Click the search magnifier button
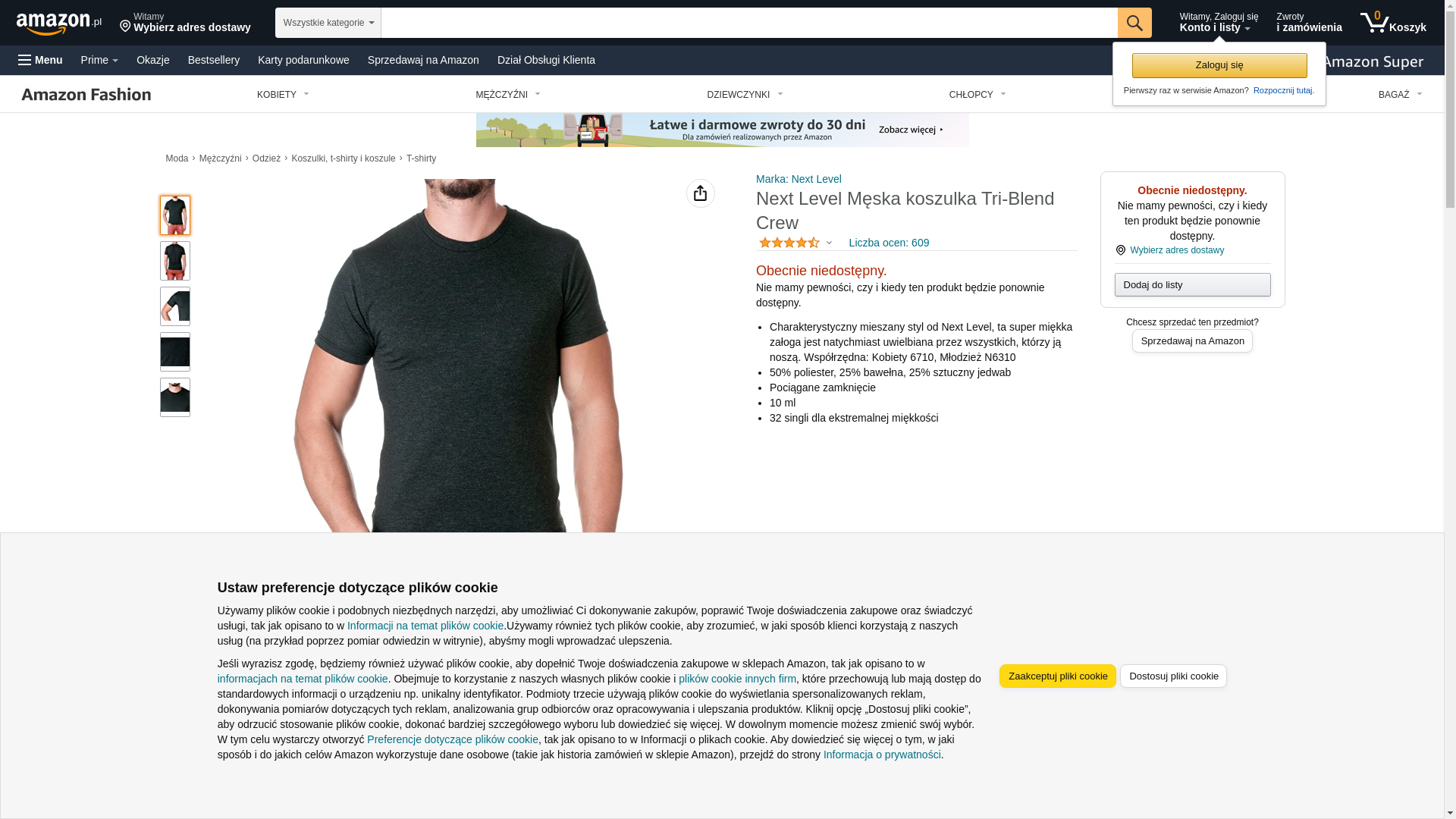 (1134, 23)
